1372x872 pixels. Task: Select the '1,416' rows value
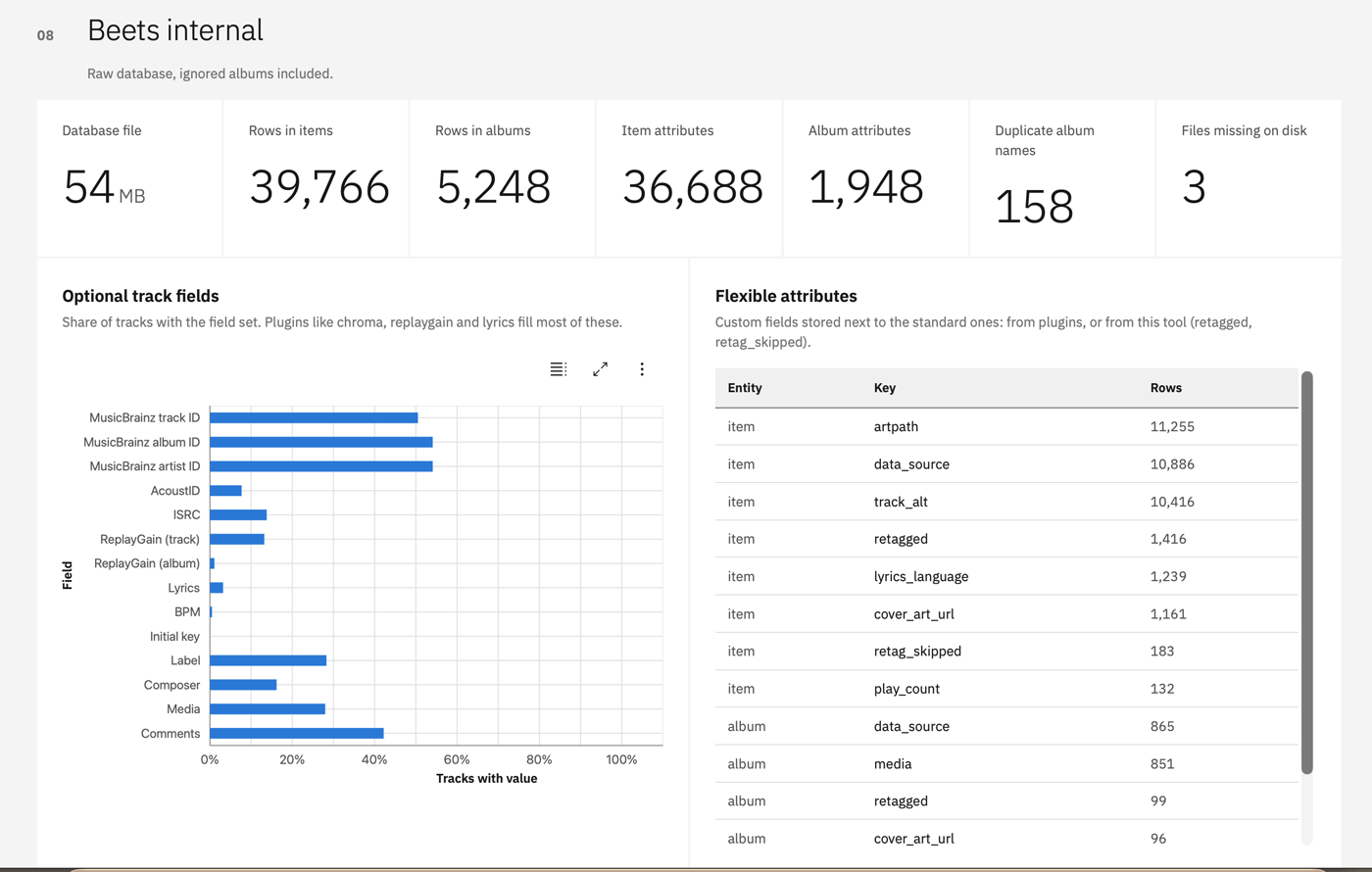point(1168,539)
